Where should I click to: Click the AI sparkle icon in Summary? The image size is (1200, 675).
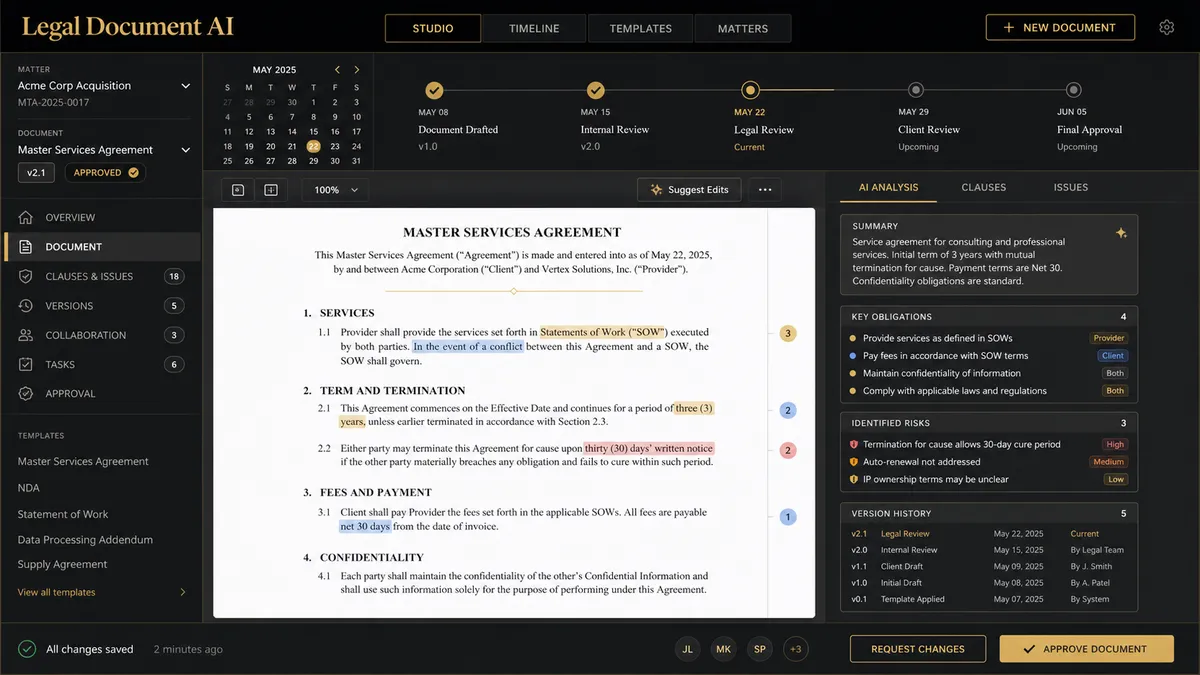[1121, 233]
